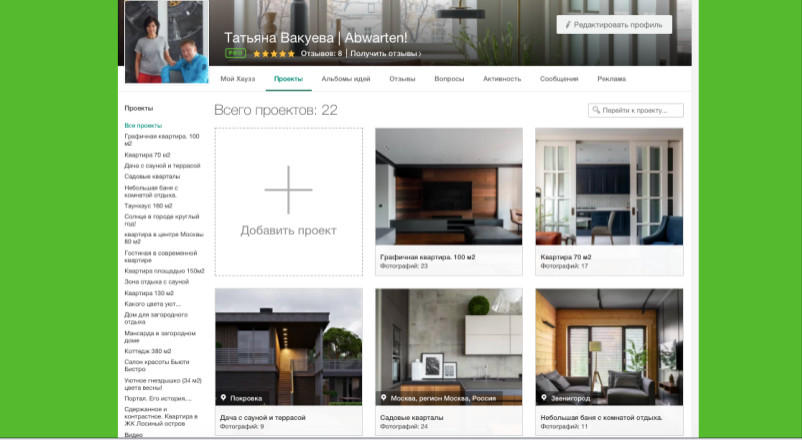Click the Графичная квартира. 100 м2 card title

428,257
